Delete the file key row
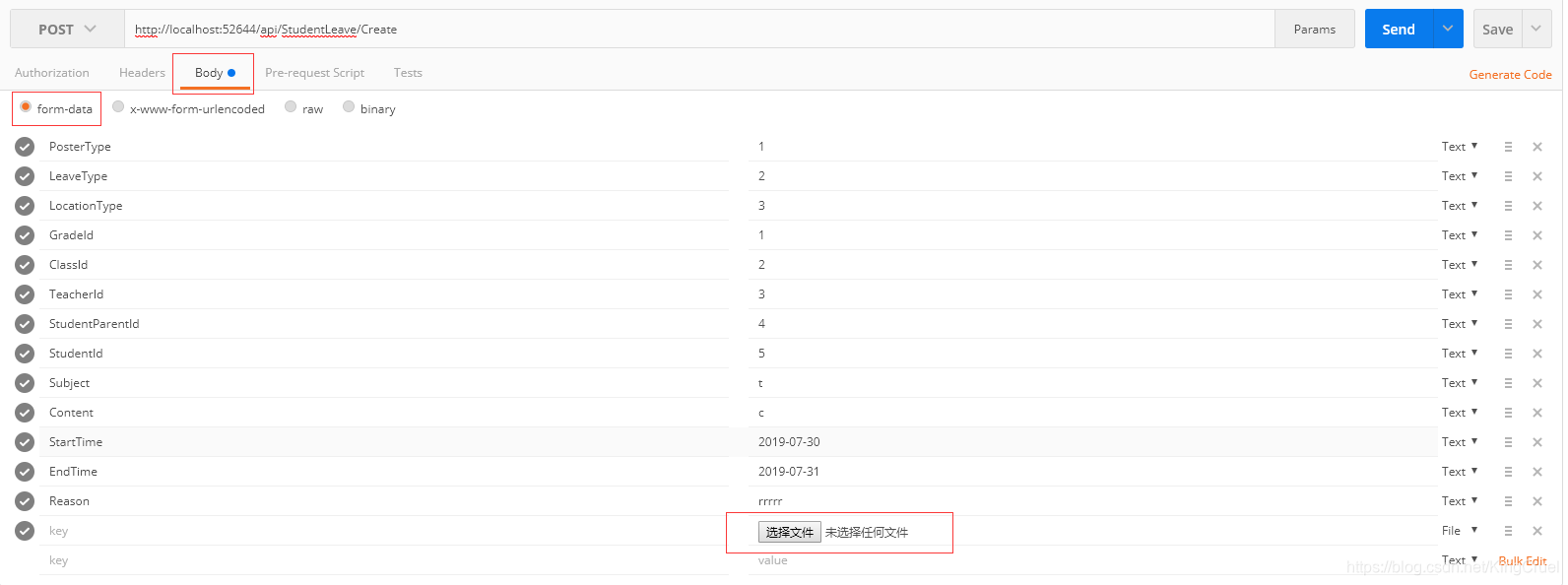The image size is (1568, 585). coord(1536,531)
